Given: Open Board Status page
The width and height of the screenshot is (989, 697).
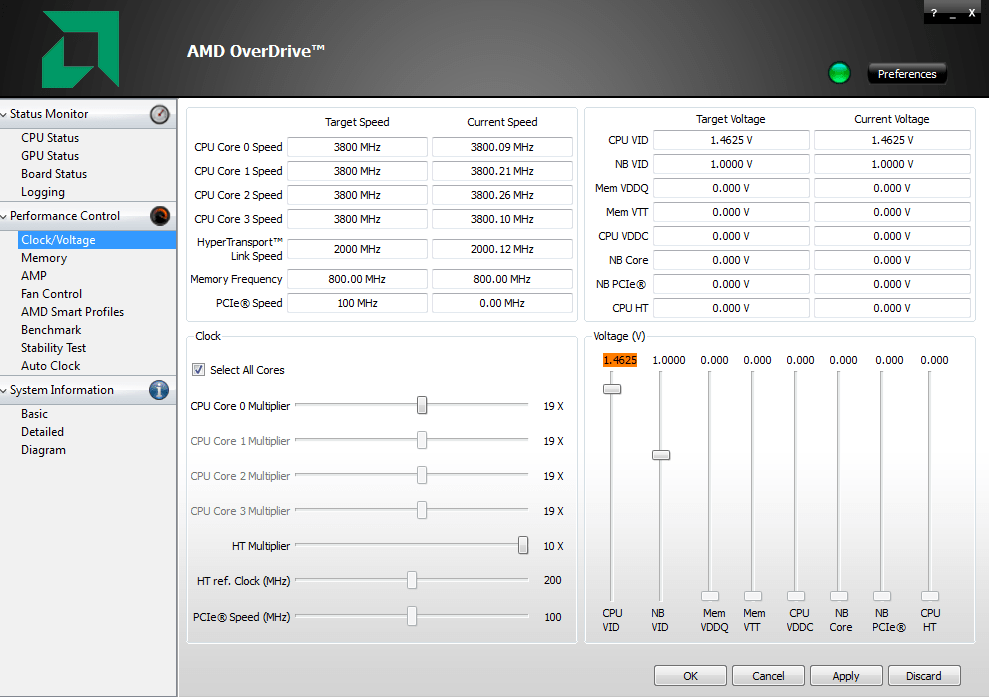Looking at the screenshot, I should pos(54,174).
